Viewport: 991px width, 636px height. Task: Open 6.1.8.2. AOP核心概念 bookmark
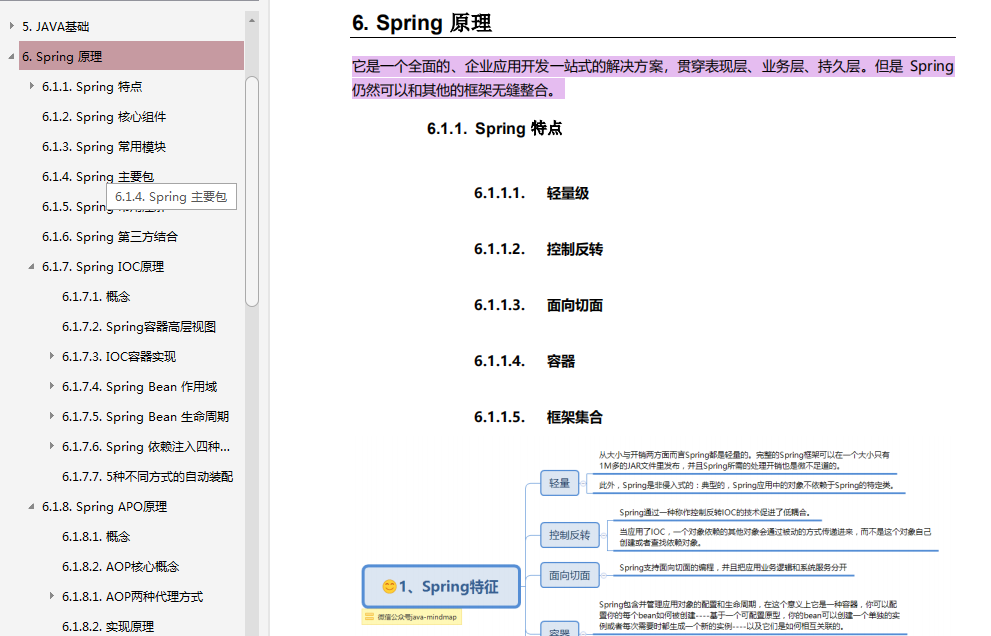(121, 567)
